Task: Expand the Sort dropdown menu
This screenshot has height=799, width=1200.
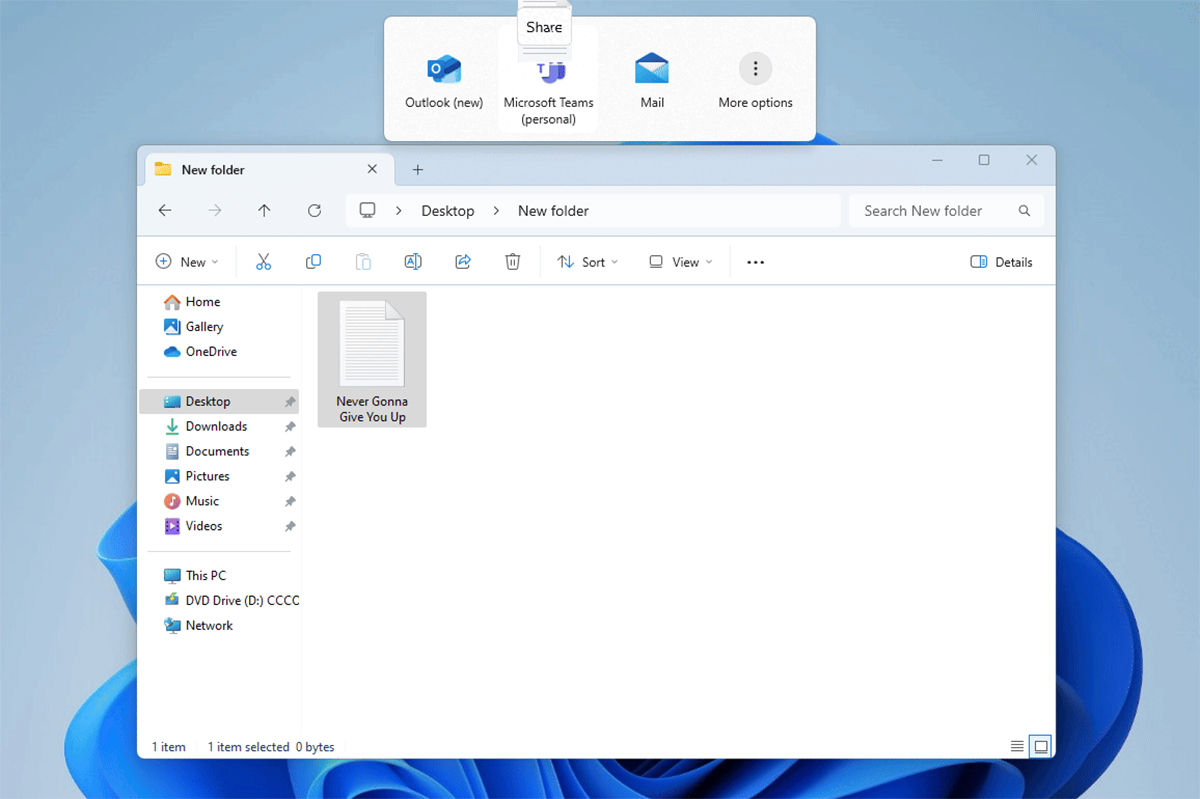Action: 588,262
